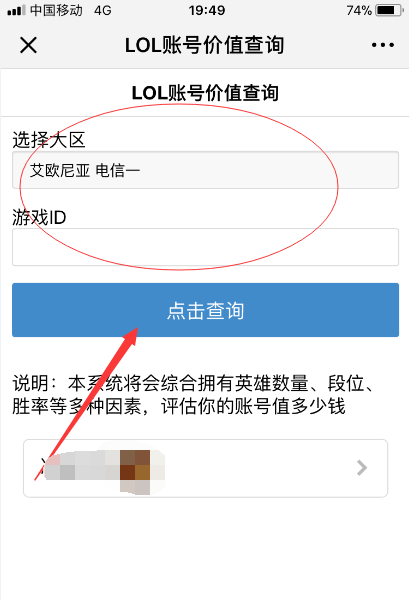409x600 pixels.
Task: Tap the text 评估你的账号值多少钱
Action: pyautogui.click(x=253, y=406)
